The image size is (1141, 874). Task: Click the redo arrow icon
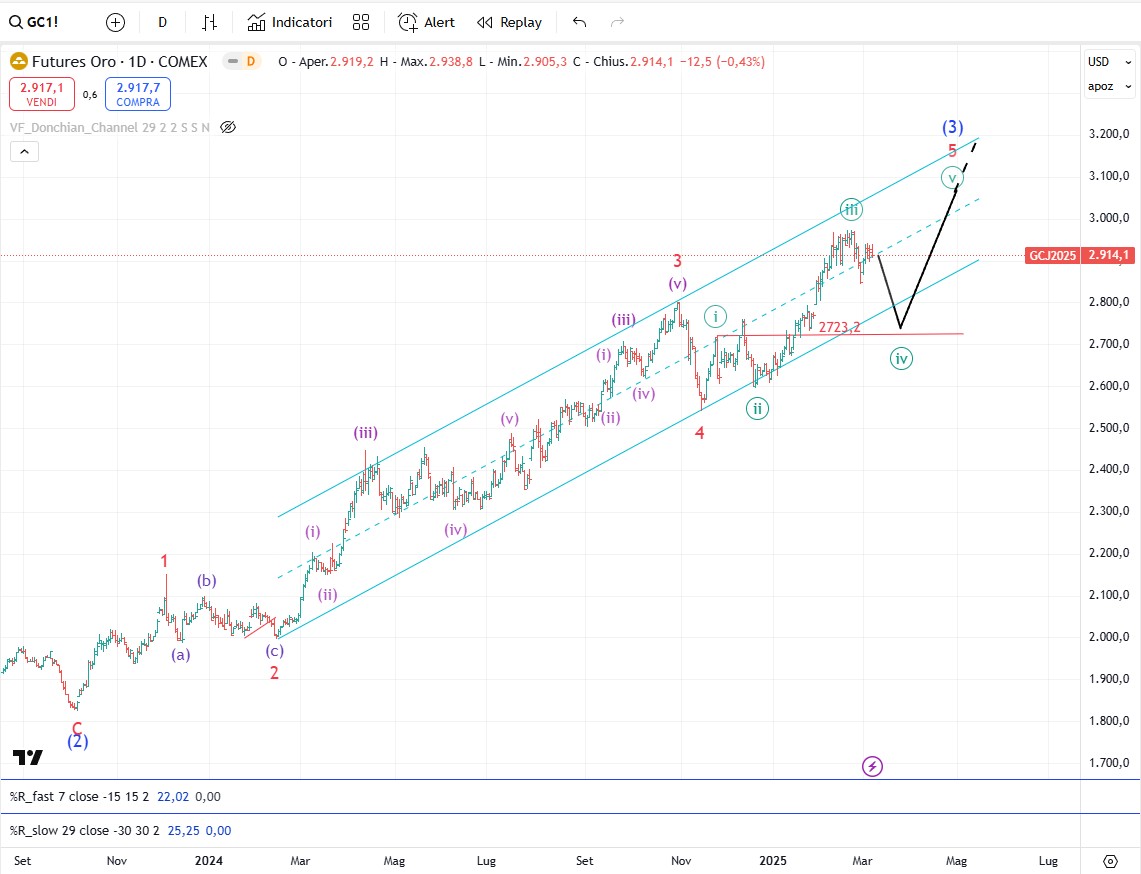coord(617,22)
